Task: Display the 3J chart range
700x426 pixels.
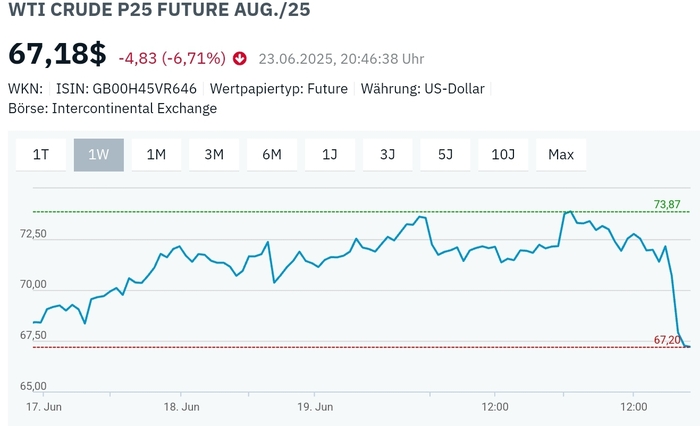Action: [x=387, y=154]
